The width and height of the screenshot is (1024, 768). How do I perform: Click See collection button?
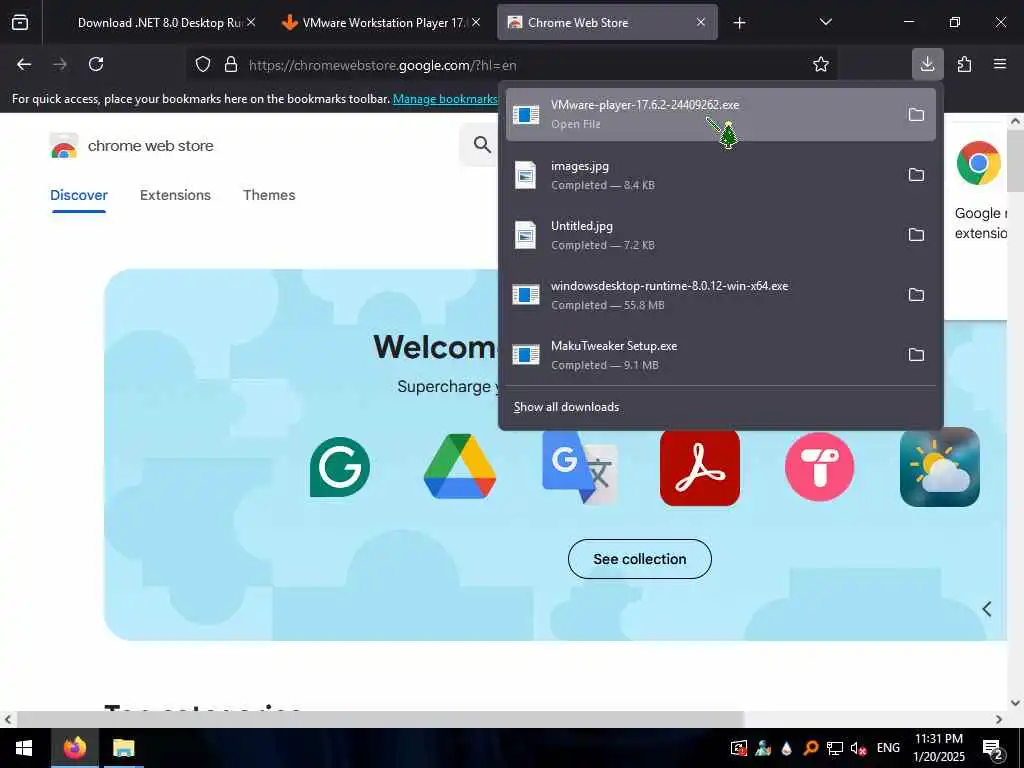(639, 559)
